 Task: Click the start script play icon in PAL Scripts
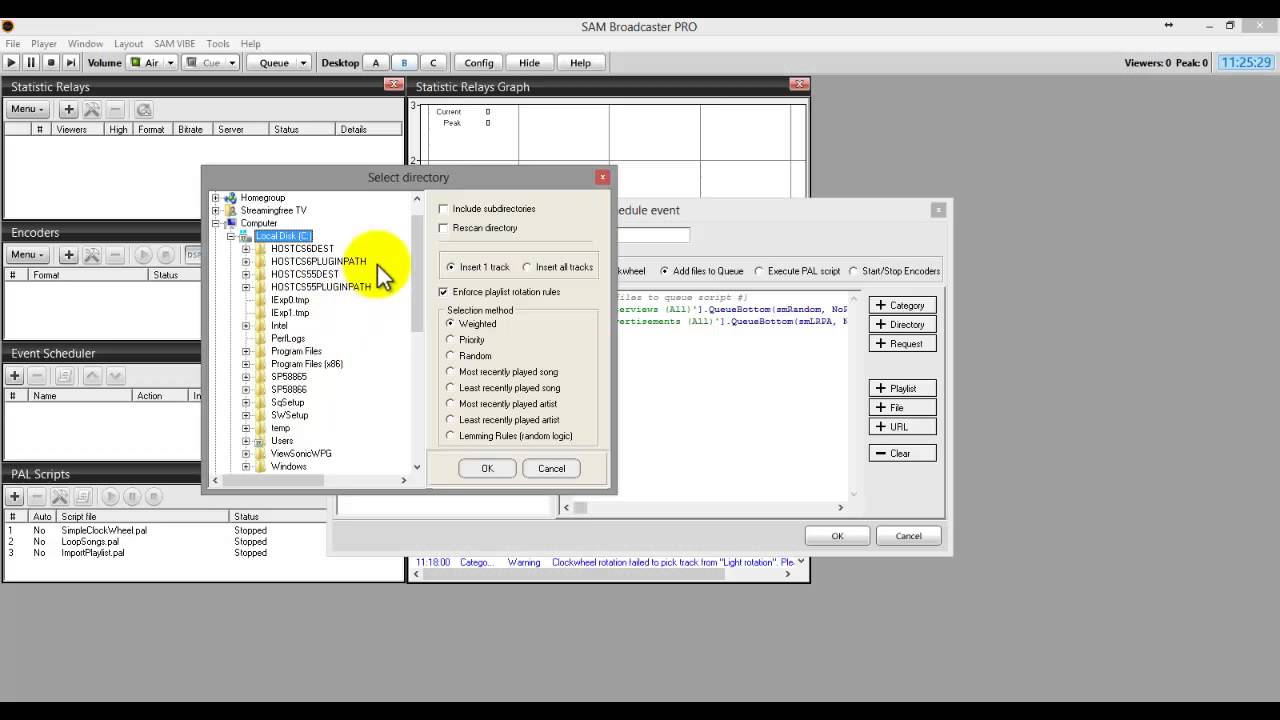tap(110, 496)
